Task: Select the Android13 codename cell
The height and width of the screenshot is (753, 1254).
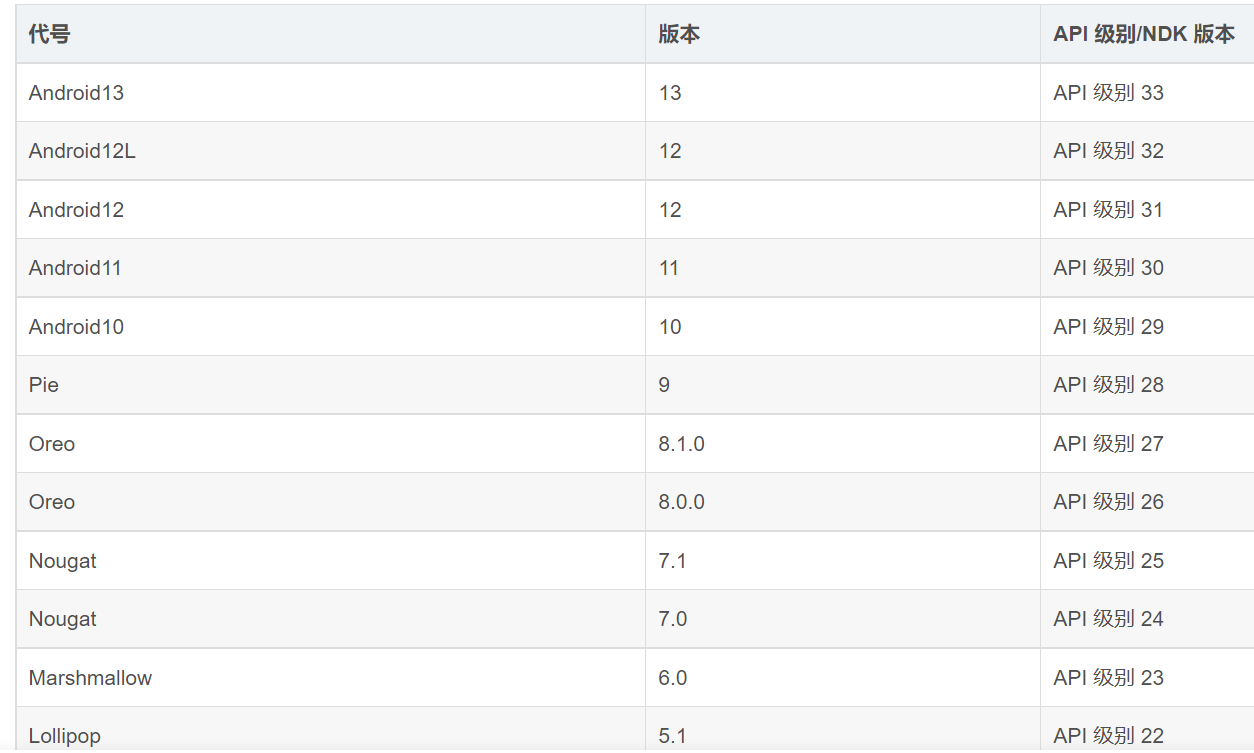Action: (331, 93)
